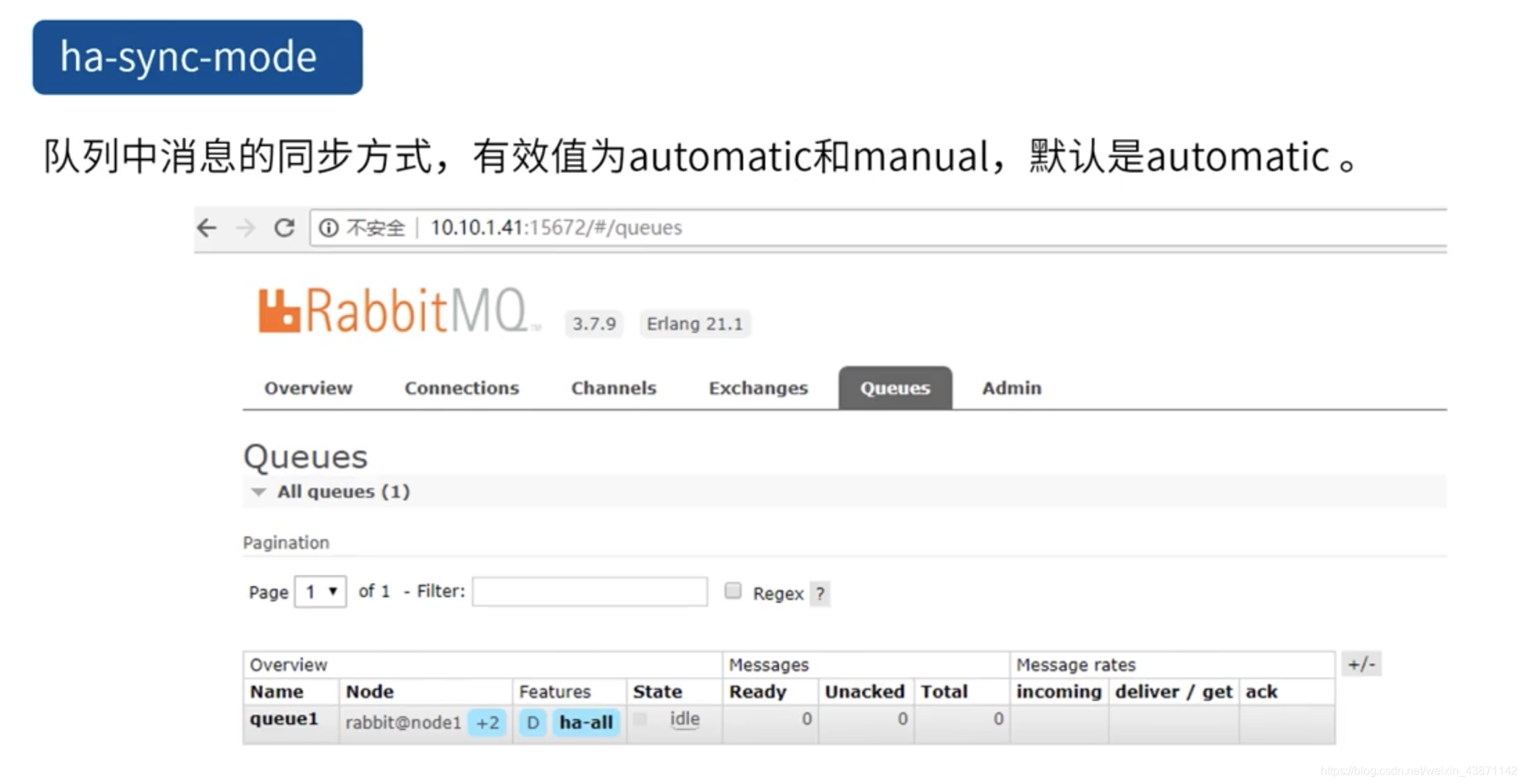Click the Filter text field

(x=590, y=592)
